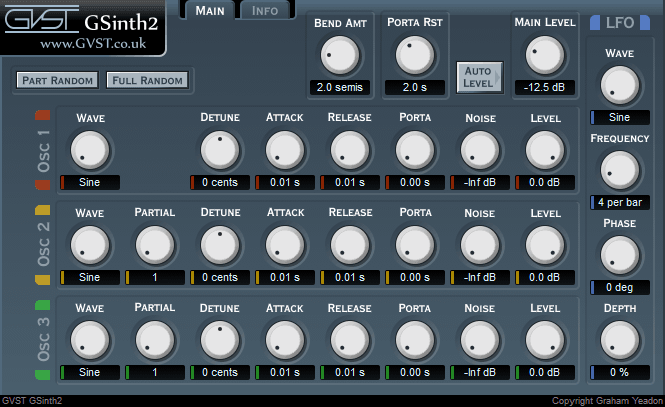Click the OSC 1 Wave knob

pyautogui.click(x=90, y=150)
